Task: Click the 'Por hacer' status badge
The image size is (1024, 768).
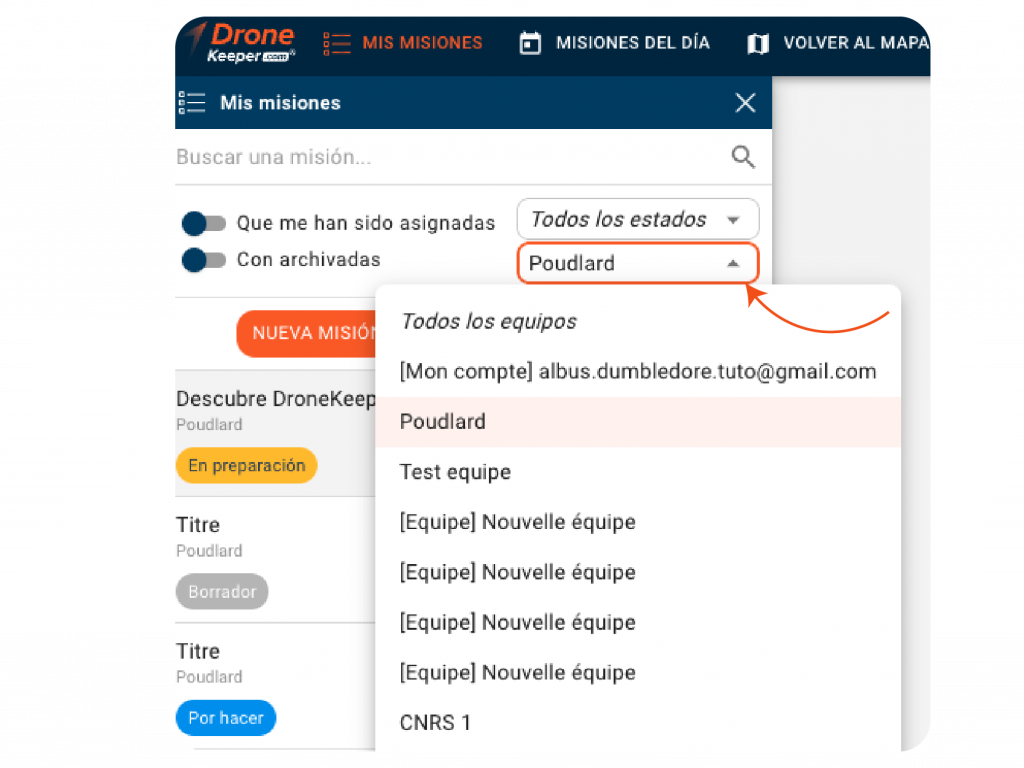Action: point(225,718)
